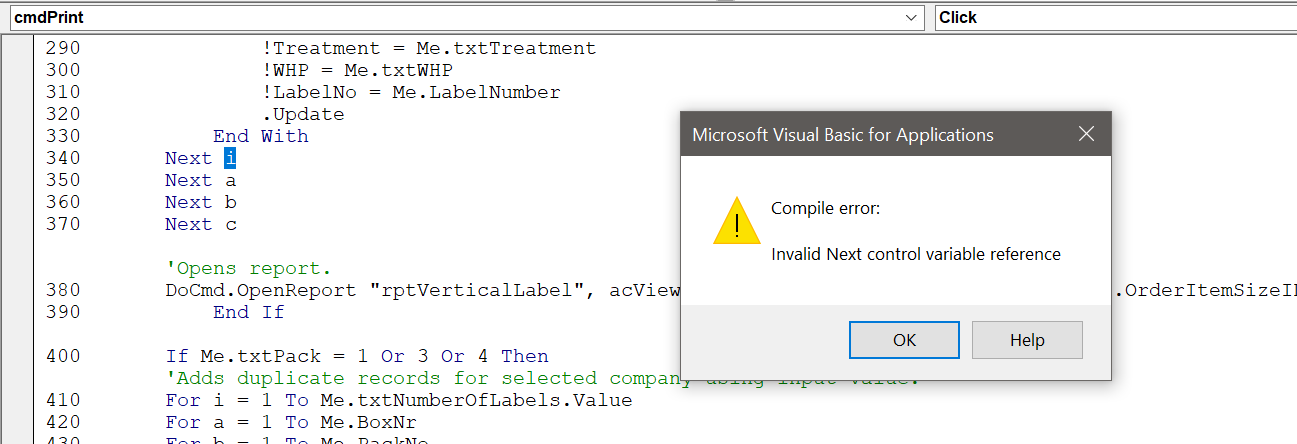Click the 'Opens report. comment line
The height and width of the screenshot is (444, 1297).
click(x=248, y=268)
